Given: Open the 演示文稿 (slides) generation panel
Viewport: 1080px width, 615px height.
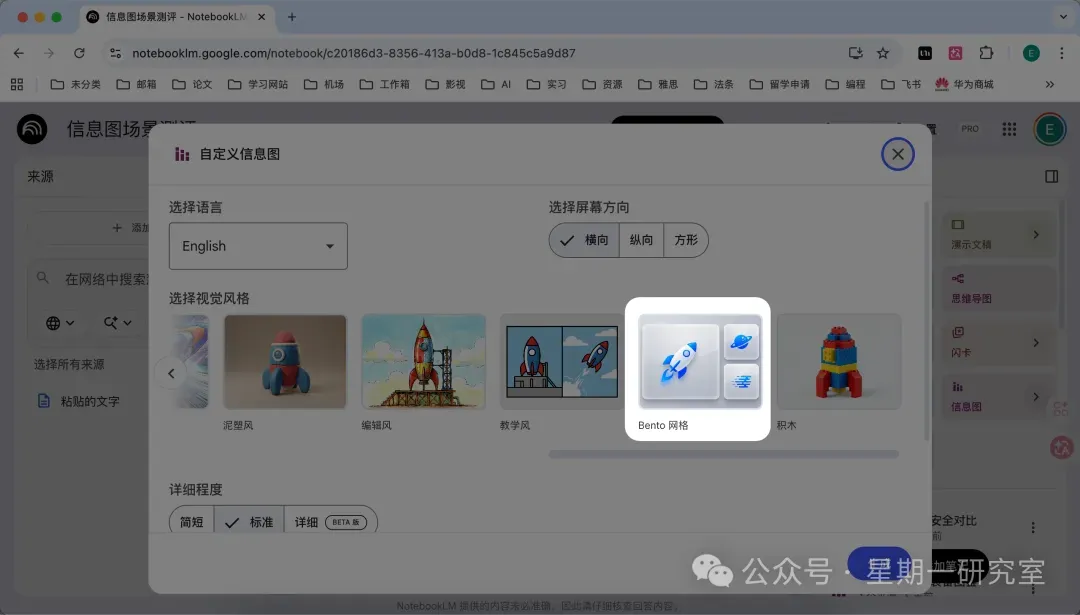Looking at the screenshot, I should 985,233.
